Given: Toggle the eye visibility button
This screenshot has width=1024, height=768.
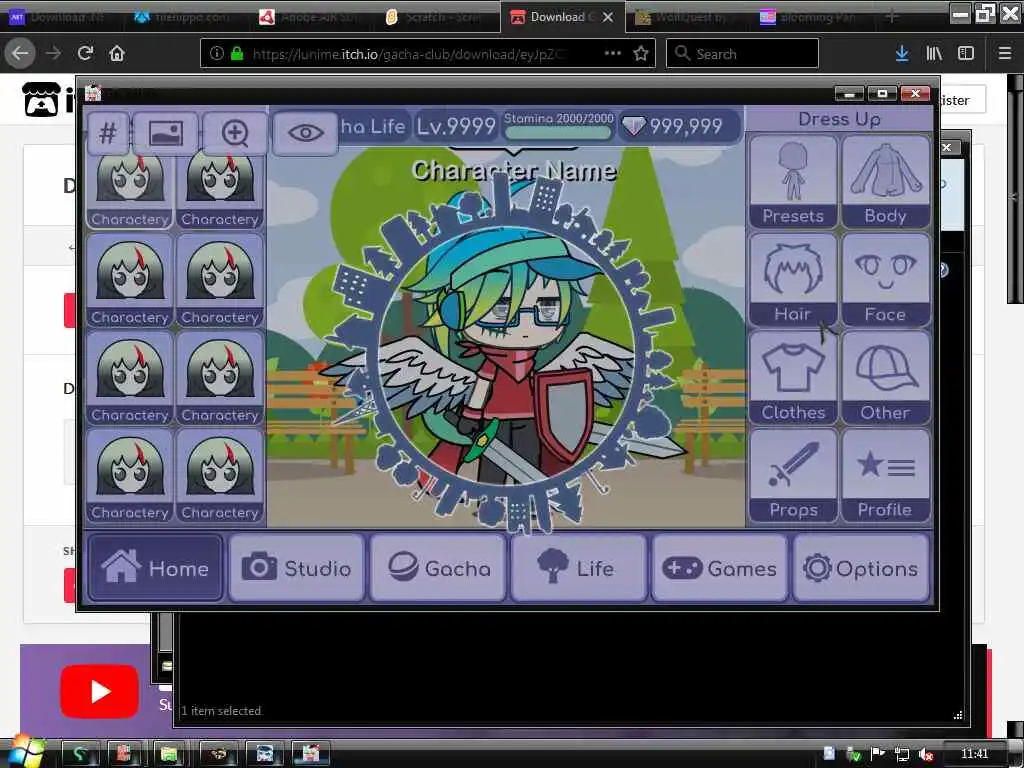Looking at the screenshot, I should [305, 133].
